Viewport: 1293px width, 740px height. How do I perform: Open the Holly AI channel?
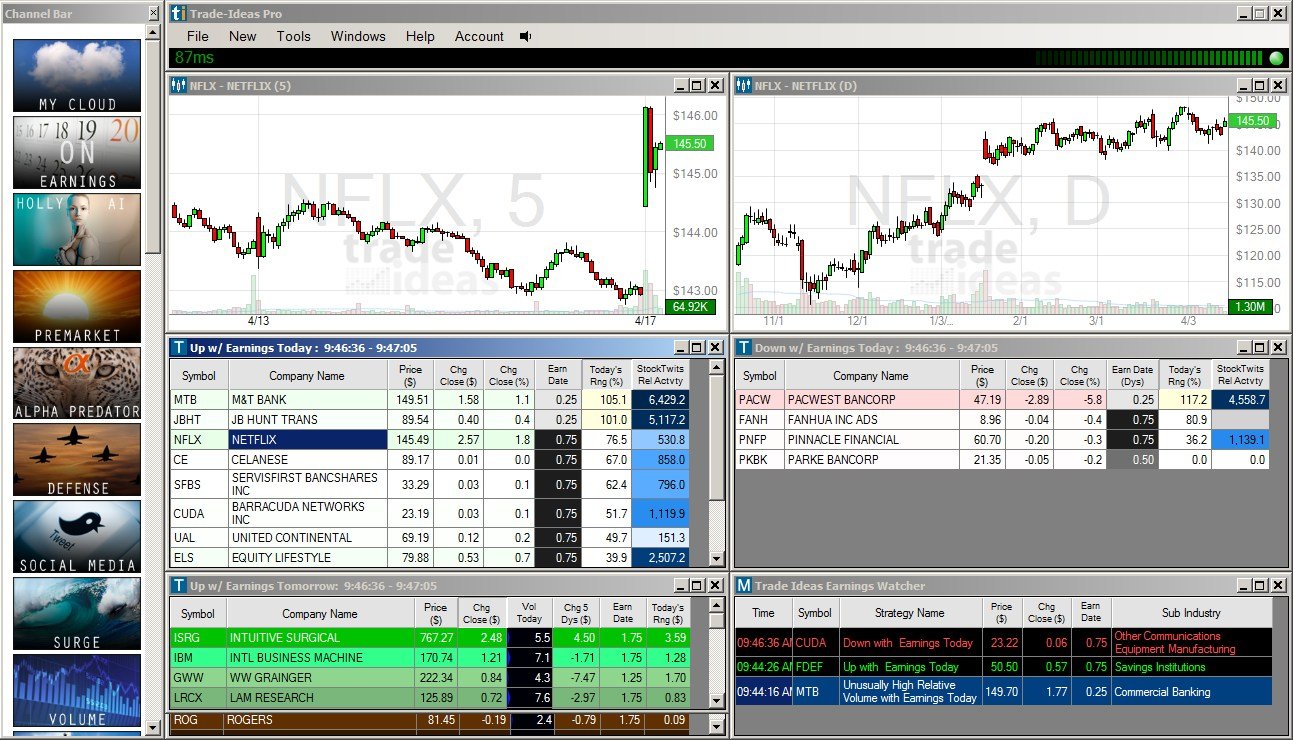[77, 229]
